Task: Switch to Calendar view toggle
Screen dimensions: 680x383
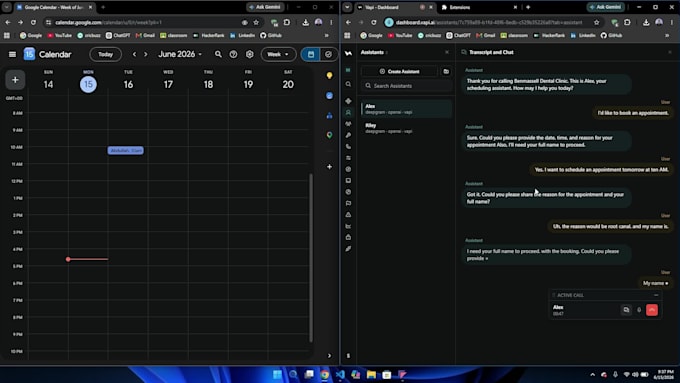Action: [x=311, y=54]
